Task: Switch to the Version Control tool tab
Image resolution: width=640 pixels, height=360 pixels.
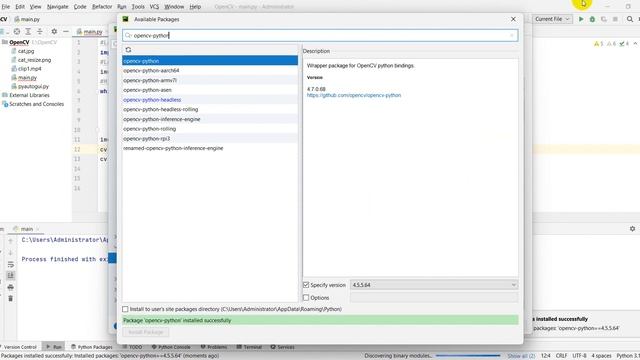Action: pyautogui.click(x=19, y=347)
